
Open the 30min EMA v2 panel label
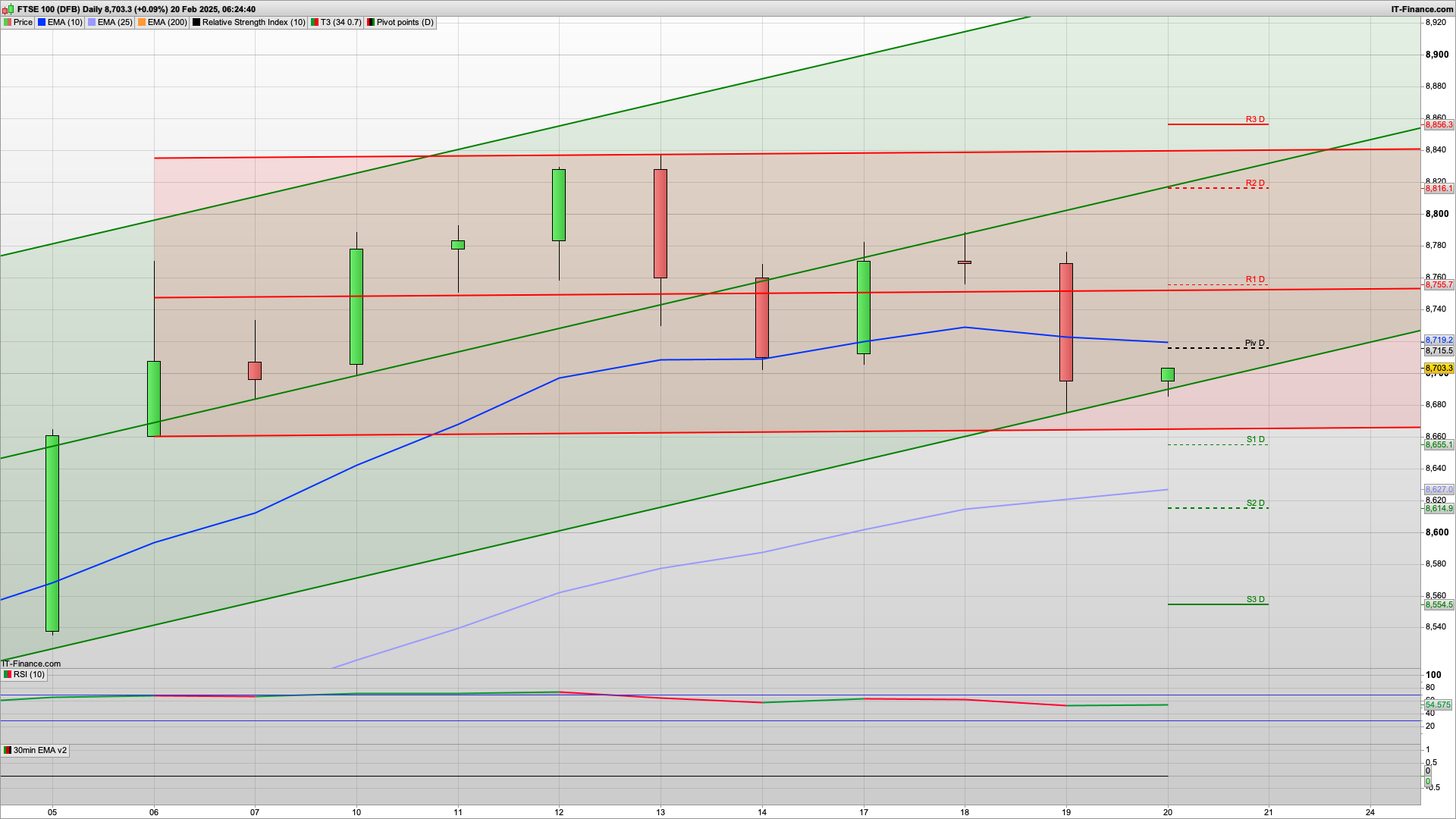[35, 750]
